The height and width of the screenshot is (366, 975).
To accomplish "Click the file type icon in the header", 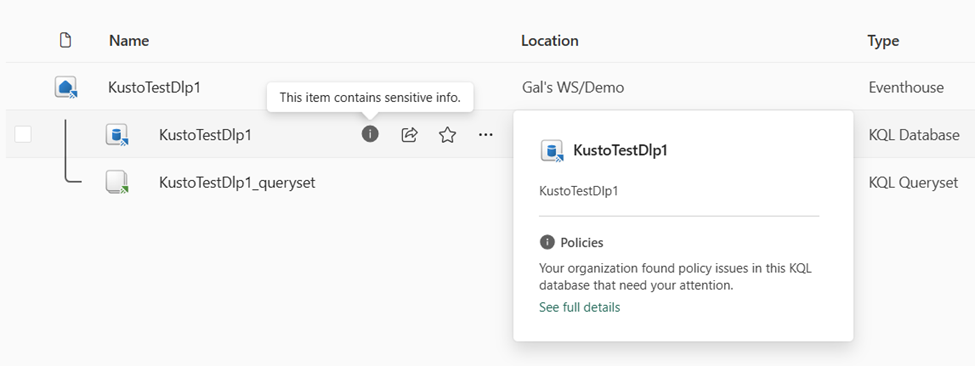I will [65, 40].
